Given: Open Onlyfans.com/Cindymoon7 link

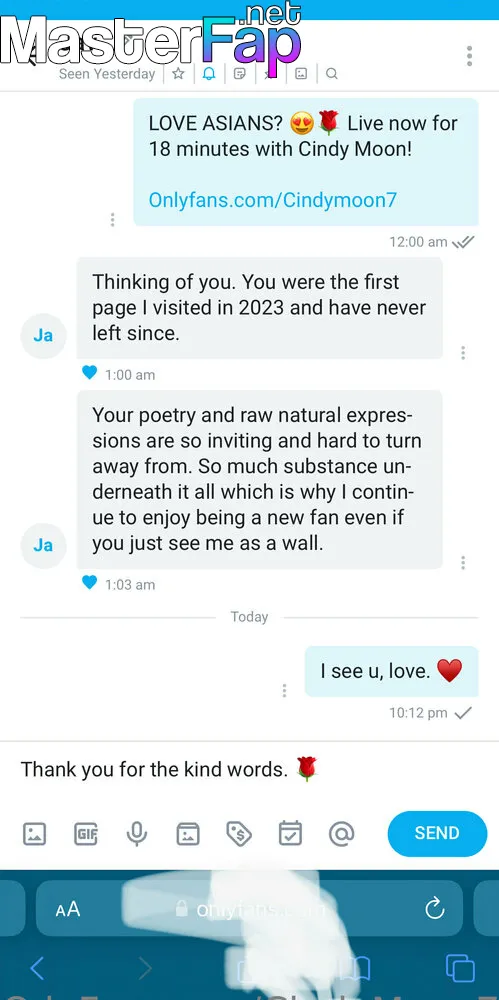Looking at the screenshot, I should pos(272,200).
